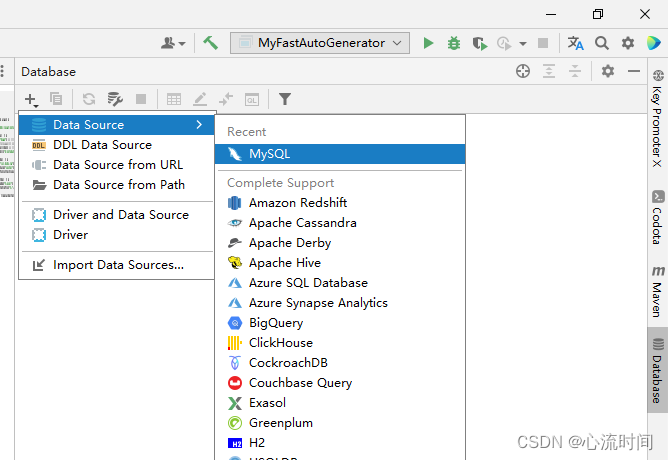Screen dimensions: 668x460
Task: Select Couchbase Query data source
Action: click(x=340, y=383)
